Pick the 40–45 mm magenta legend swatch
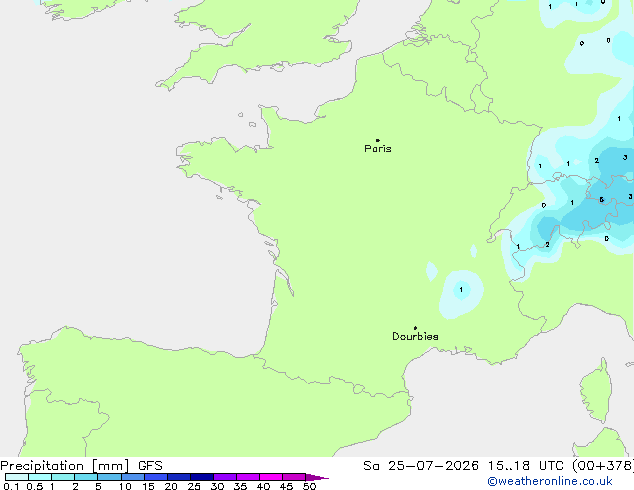 coord(271,477)
